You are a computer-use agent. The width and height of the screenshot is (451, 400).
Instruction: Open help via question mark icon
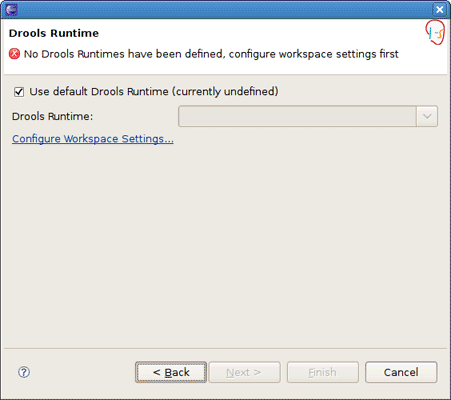(24, 372)
